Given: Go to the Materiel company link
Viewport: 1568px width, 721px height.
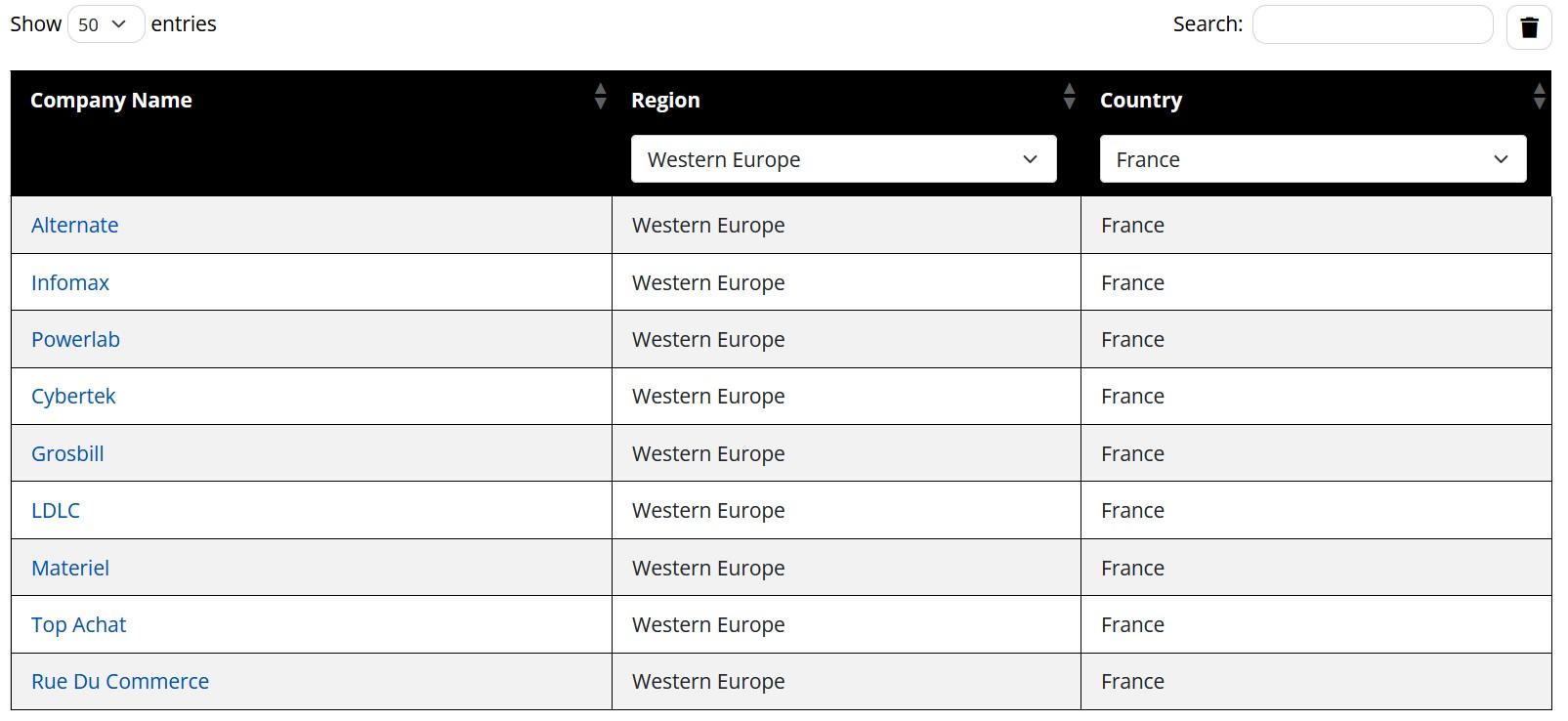Looking at the screenshot, I should click(70, 569).
